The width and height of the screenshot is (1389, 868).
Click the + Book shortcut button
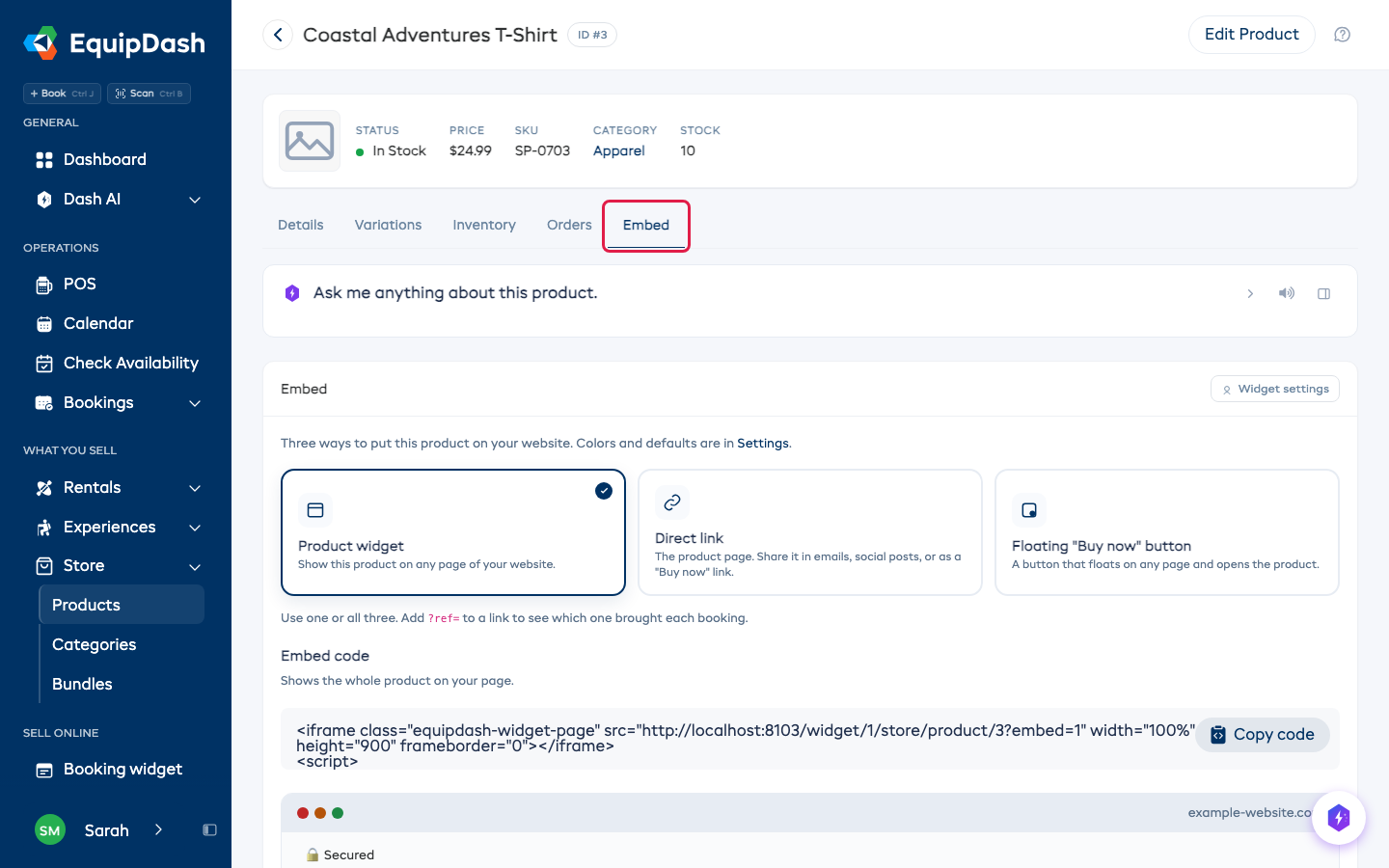pyautogui.click(x=62, y=94)
